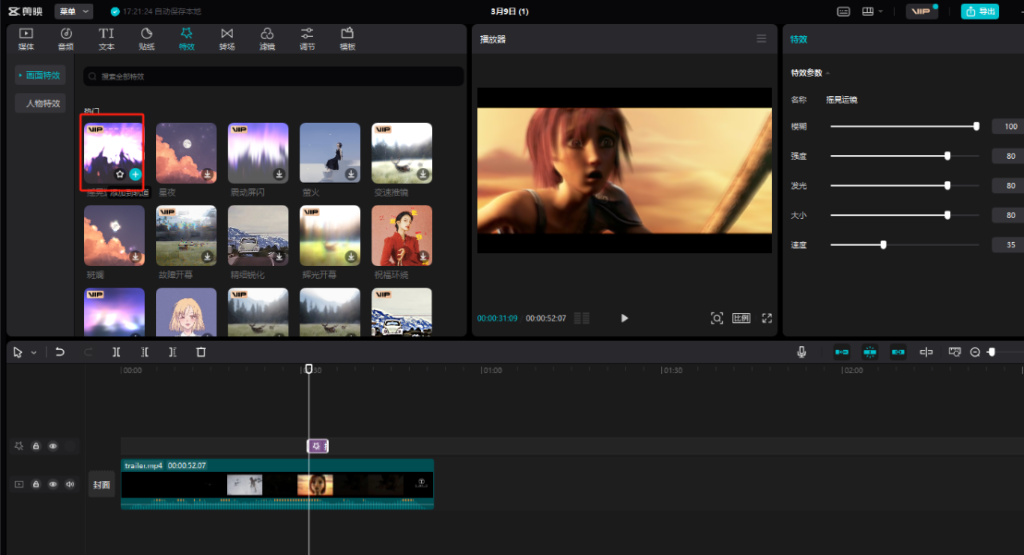Download the 萤火 effect

pyautogui.click(x=351, y=174)
